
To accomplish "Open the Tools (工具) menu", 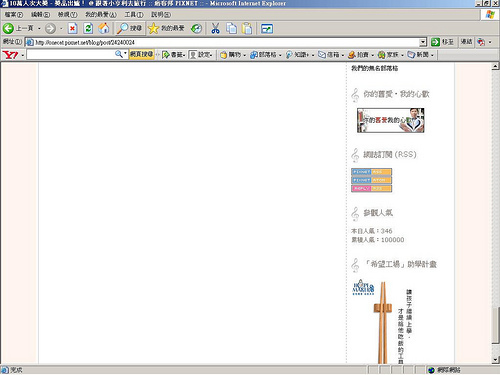I will coord(134,15).
